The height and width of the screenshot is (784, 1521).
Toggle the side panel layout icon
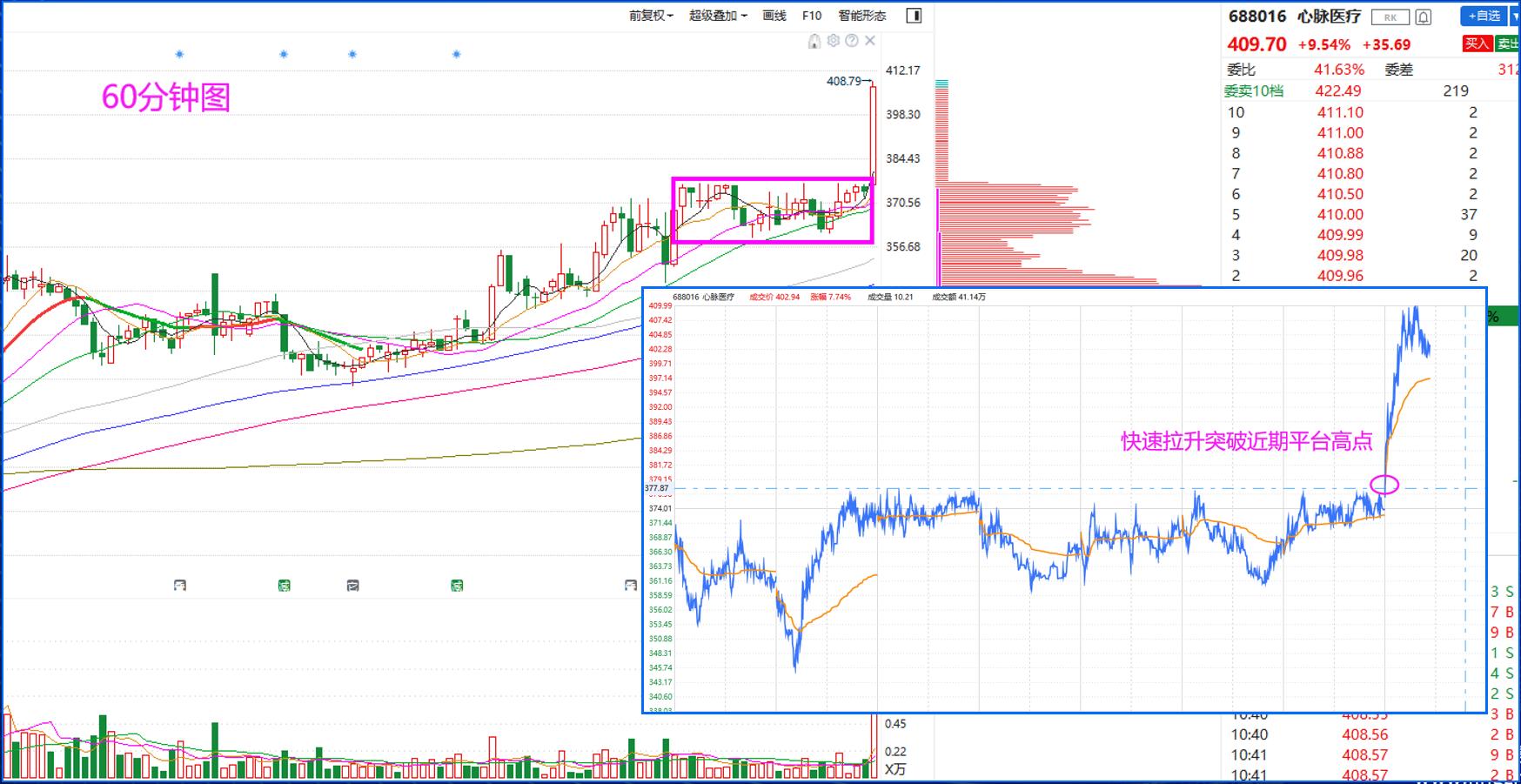coord(914,16)
